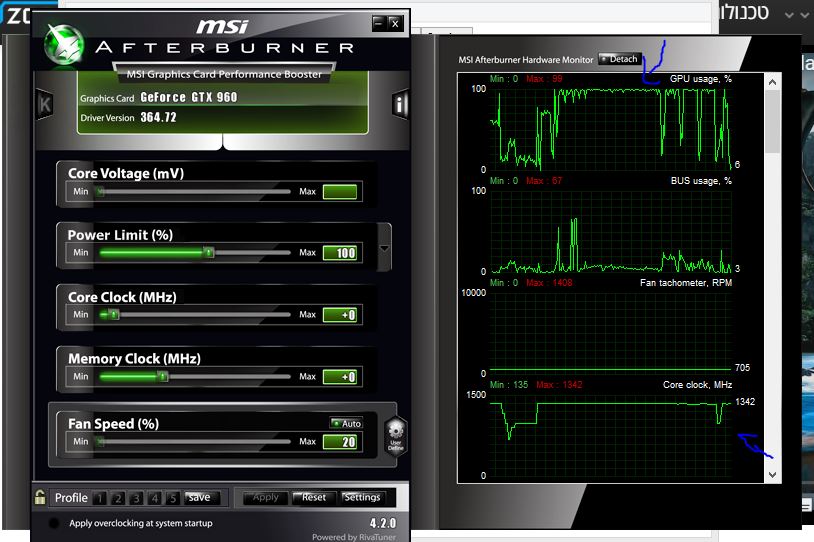Click 'MSI Afterburner Hardware Monitor' title
This screenshot has height=542, width=814.
coord(525,60)
